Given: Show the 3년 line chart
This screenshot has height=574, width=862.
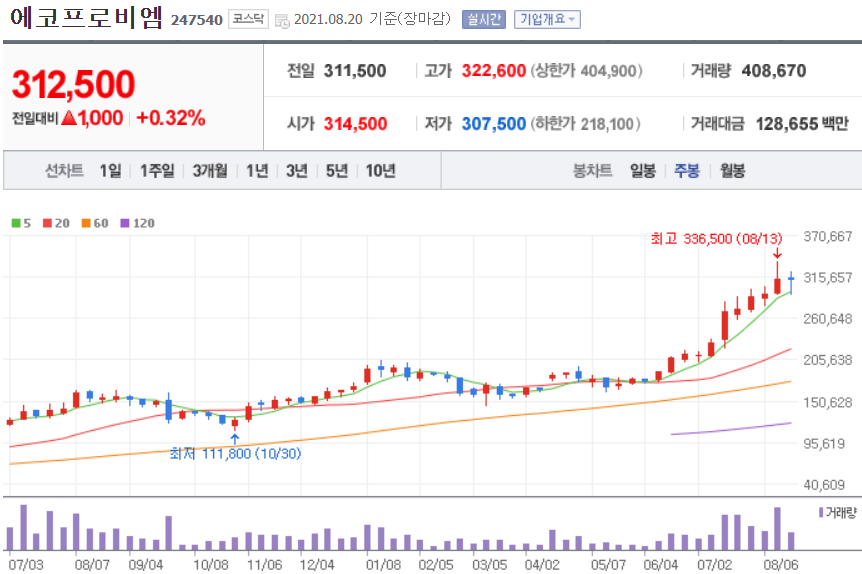Looking at the screenshot, I should [297, 171].
